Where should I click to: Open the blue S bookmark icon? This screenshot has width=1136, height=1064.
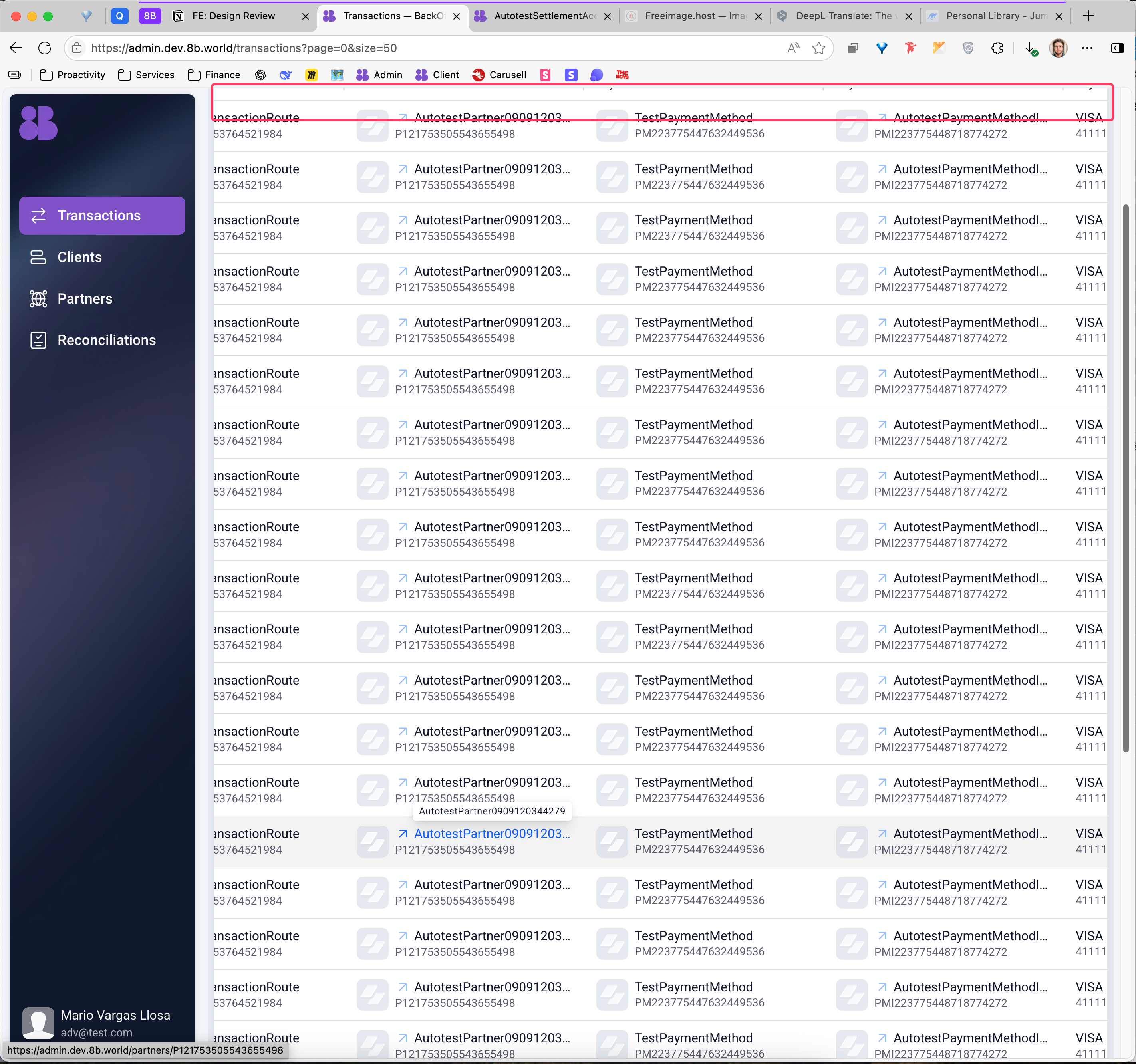[571, 75]
